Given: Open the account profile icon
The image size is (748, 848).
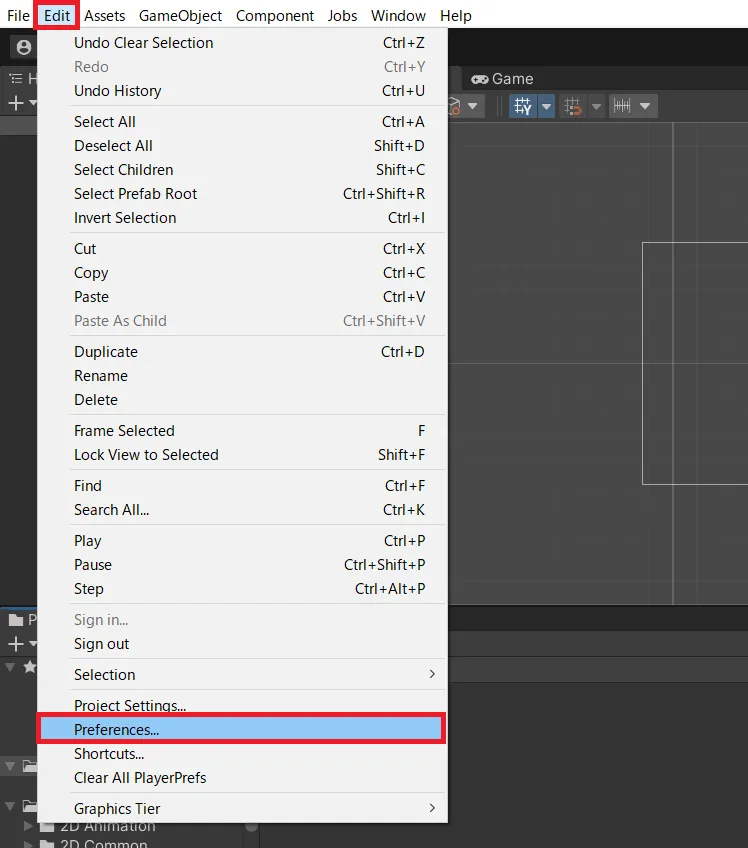Looking at the screenshot, I should pos(23,47).
